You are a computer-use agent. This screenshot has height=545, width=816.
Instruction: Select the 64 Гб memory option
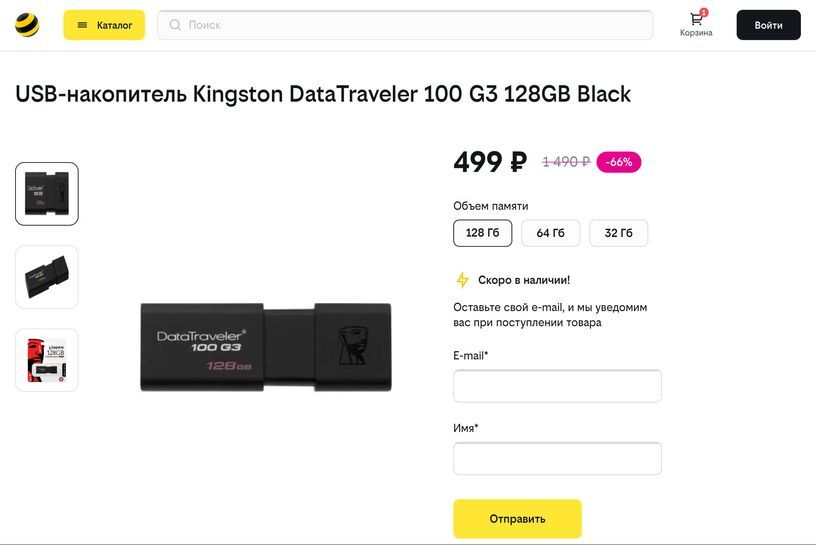tap(550, 233)
